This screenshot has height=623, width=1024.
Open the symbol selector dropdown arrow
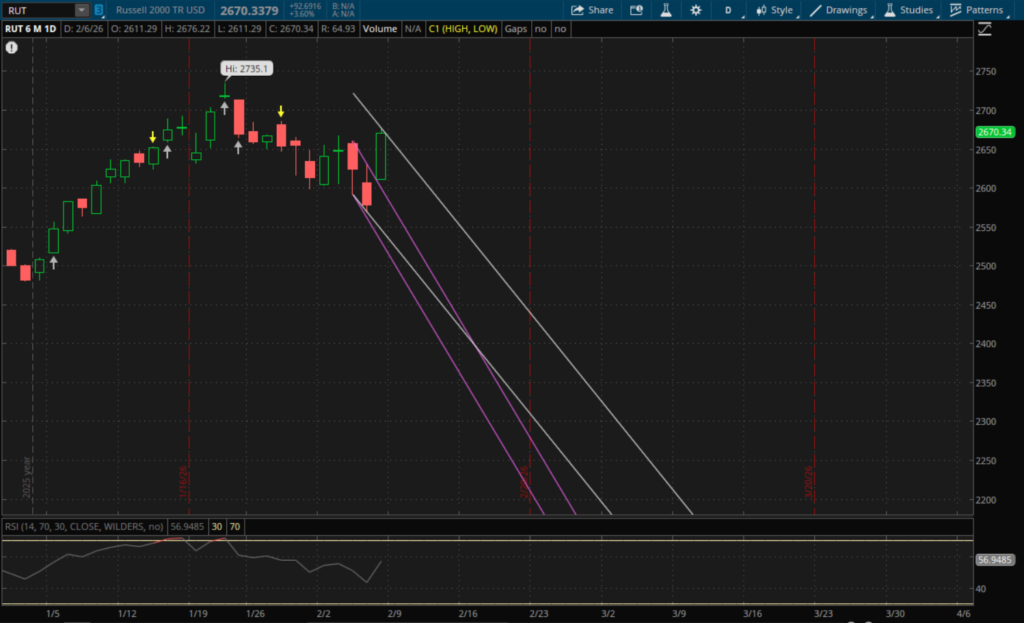(80, 10)
